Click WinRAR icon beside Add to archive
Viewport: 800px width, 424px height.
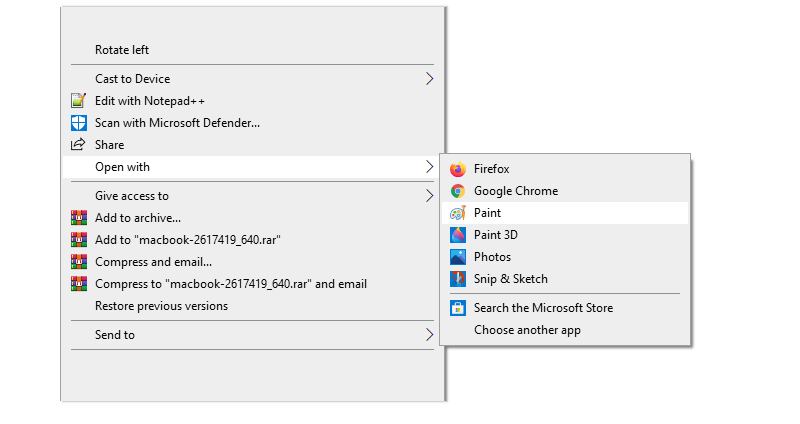(x=79, y=218)
